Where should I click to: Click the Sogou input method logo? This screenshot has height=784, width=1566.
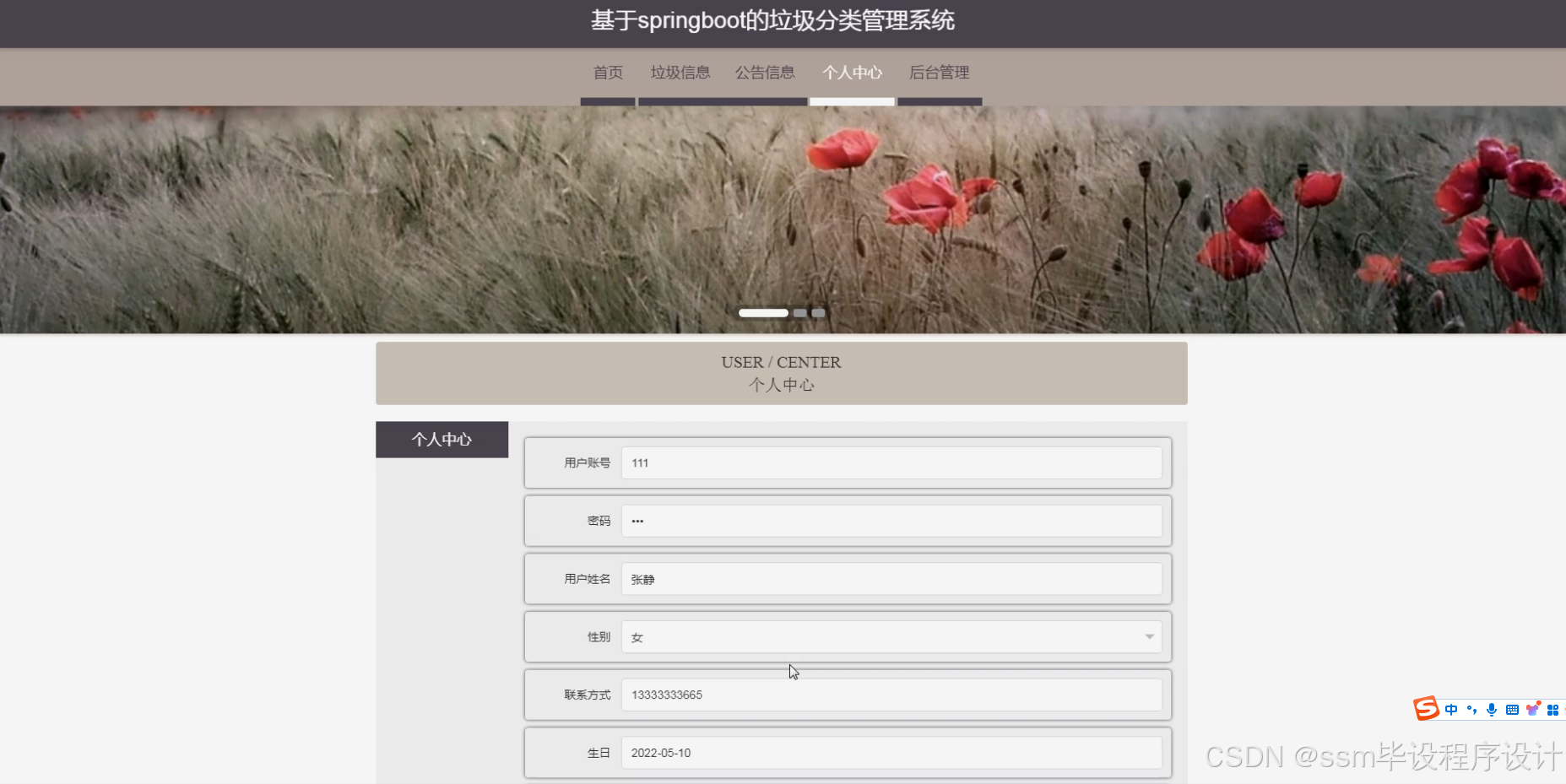point(1427,709)
